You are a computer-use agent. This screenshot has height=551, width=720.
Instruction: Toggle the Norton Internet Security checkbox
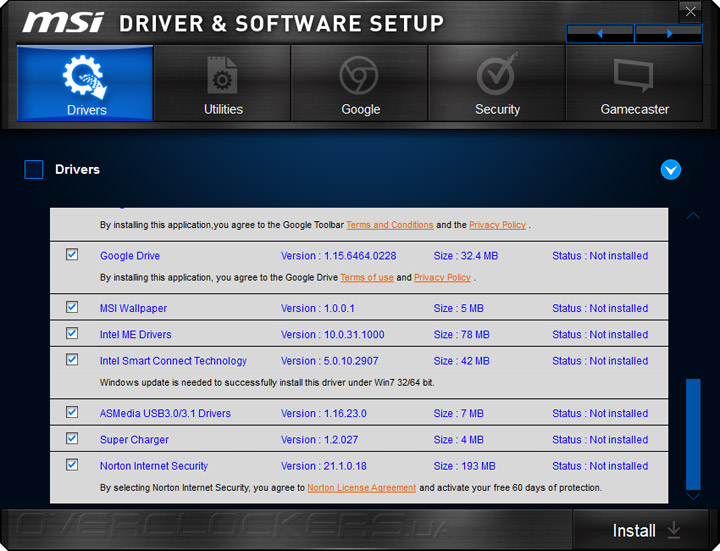tap(72, 465)
